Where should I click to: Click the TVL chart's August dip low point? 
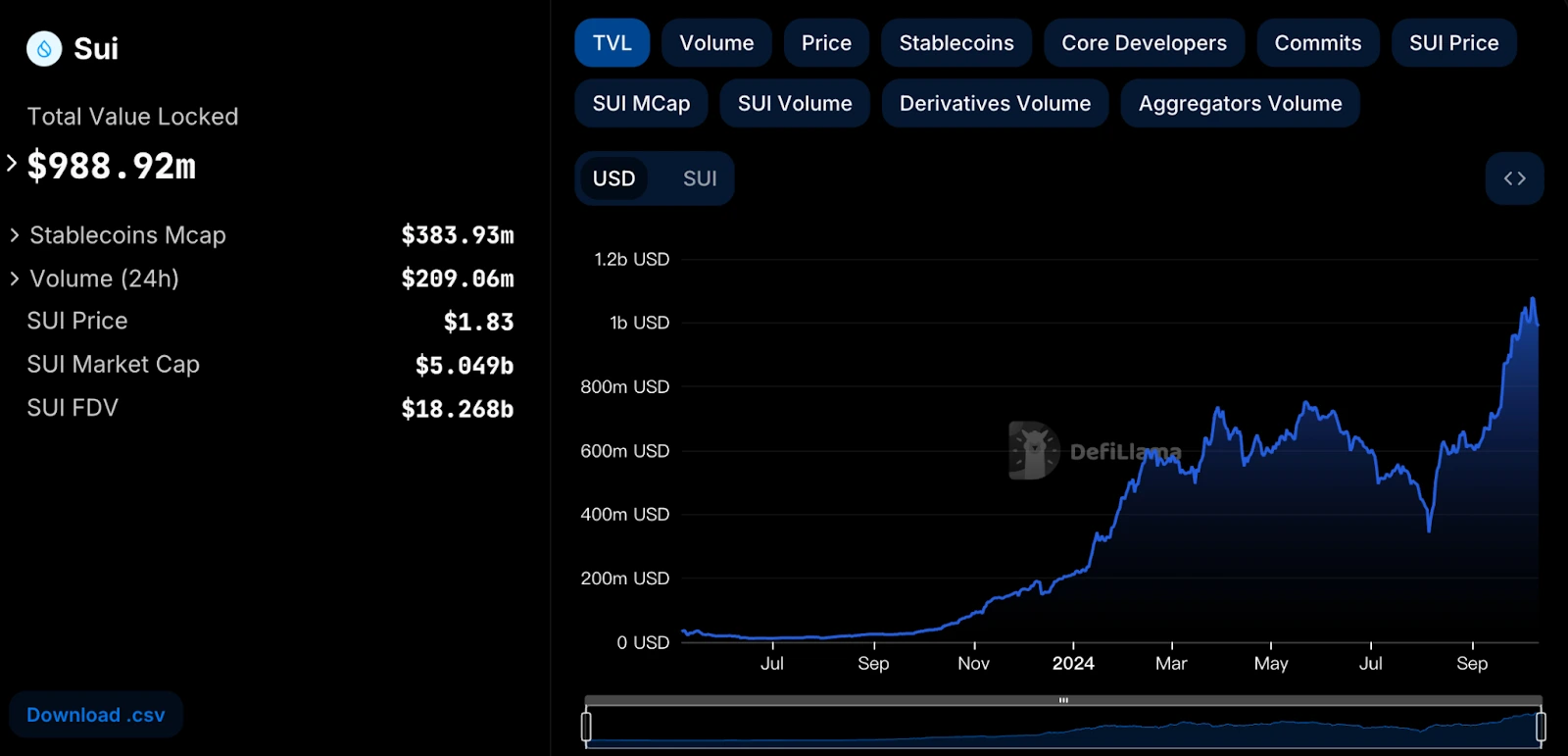click(x=1430, y=530)
